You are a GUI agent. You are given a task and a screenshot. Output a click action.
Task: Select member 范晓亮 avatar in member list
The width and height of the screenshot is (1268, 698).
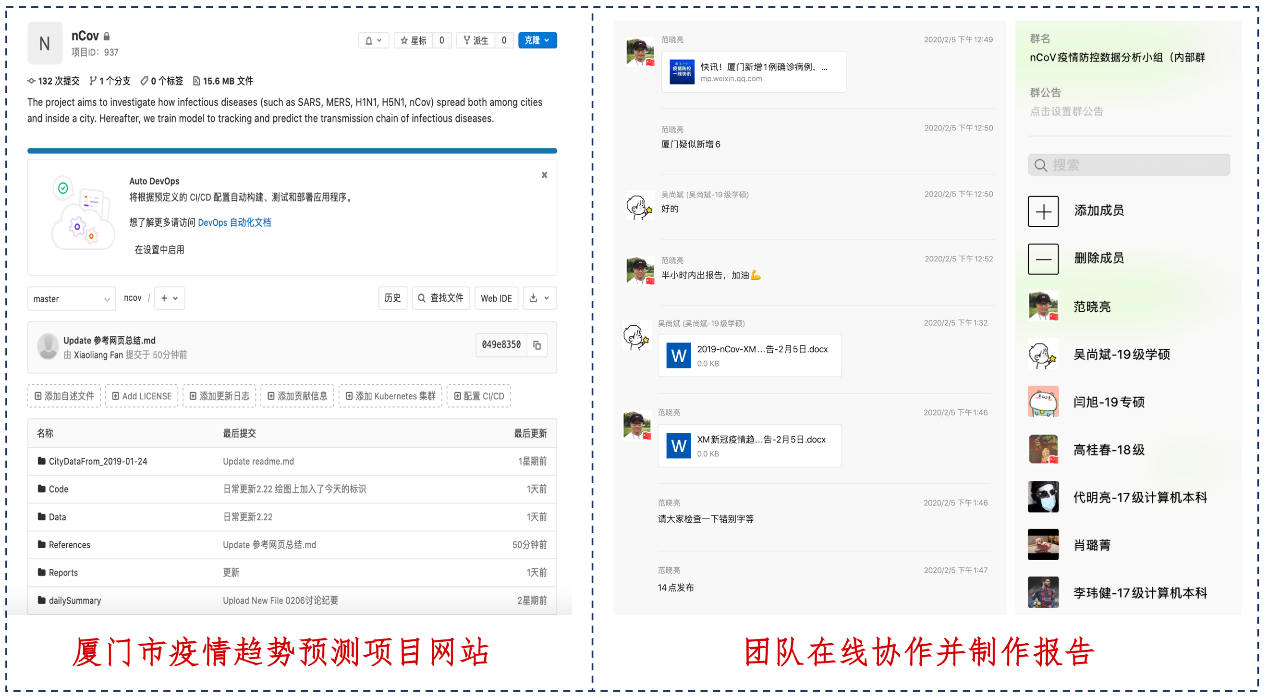click(x=1043, y=307)
